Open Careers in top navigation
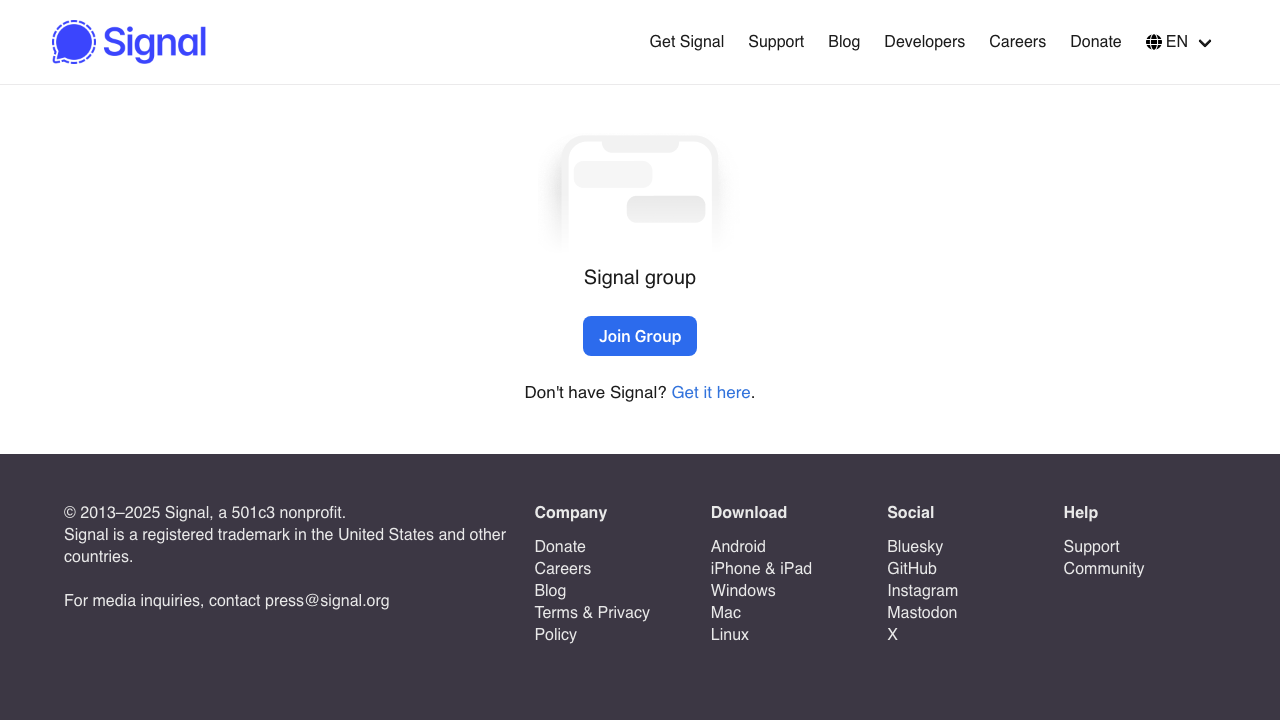The image size is (1280, 720). click(x=1018, y=42)
